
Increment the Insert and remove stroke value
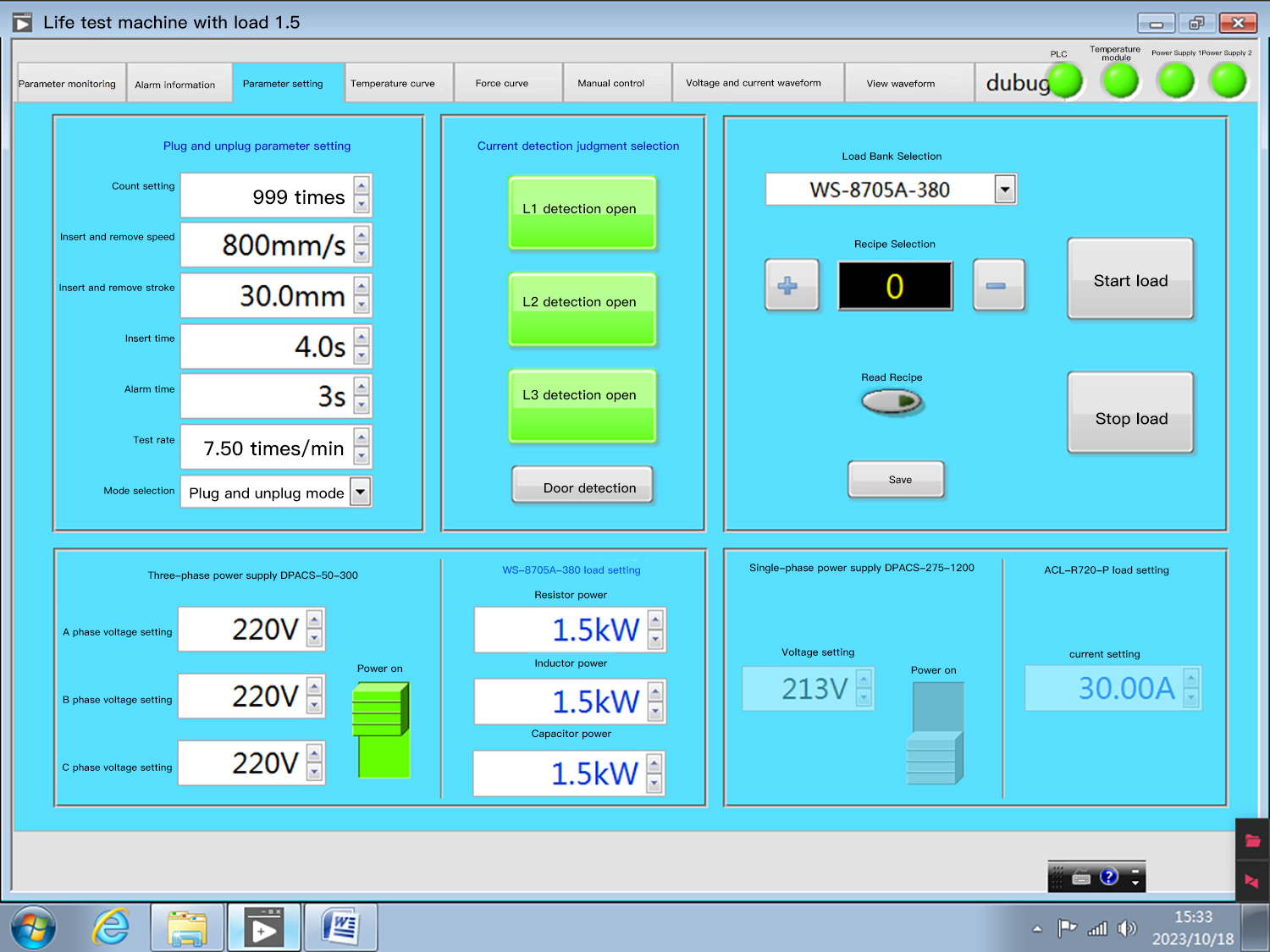pos(362,286)
